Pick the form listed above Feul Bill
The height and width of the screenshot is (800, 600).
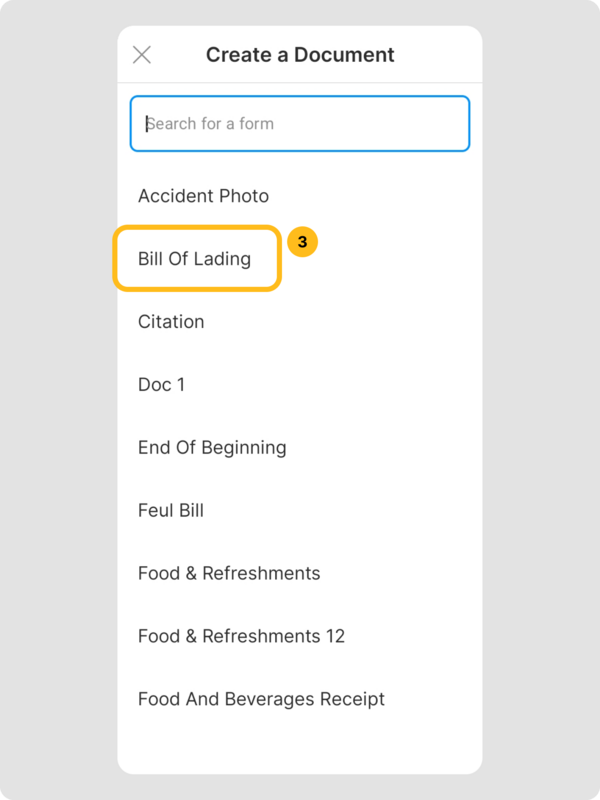(x=212, y=447)
